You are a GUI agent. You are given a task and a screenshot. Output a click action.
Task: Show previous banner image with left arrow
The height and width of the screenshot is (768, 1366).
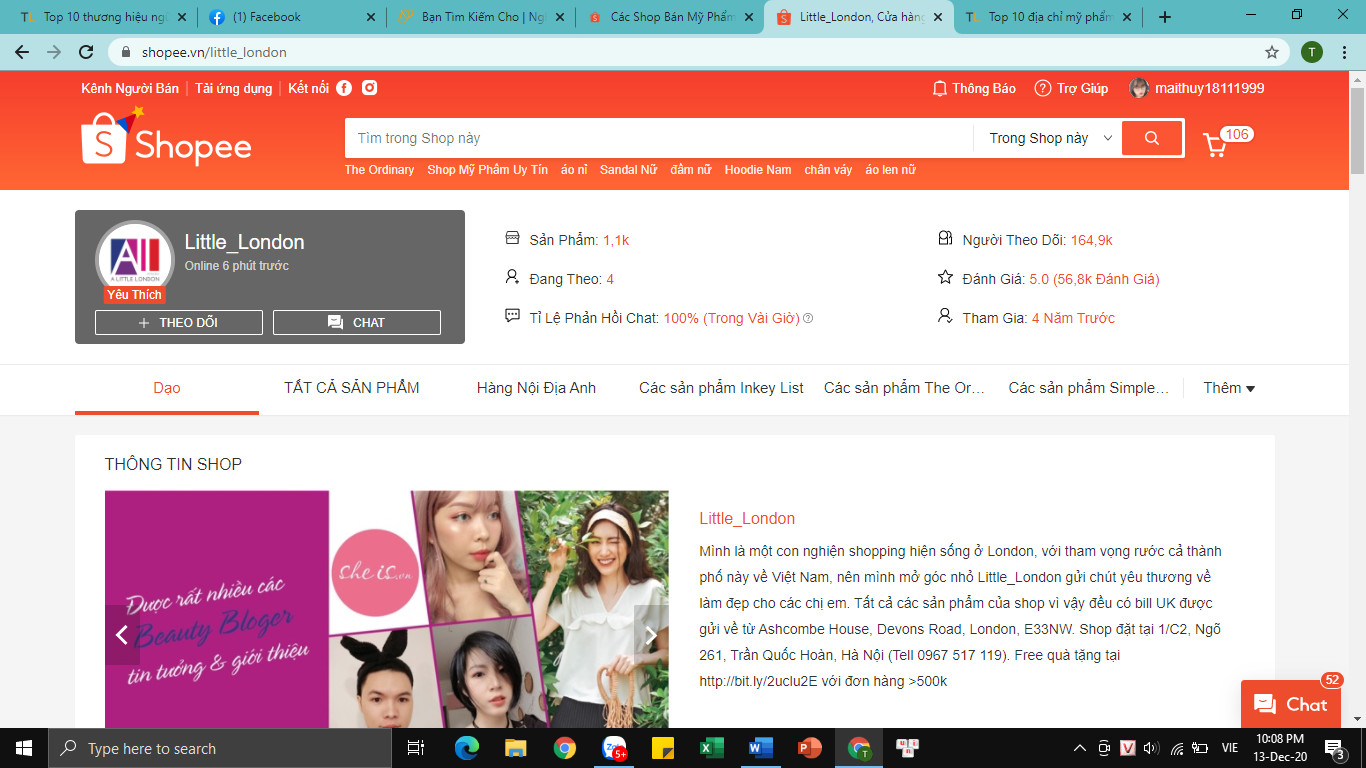coord(122,635)
